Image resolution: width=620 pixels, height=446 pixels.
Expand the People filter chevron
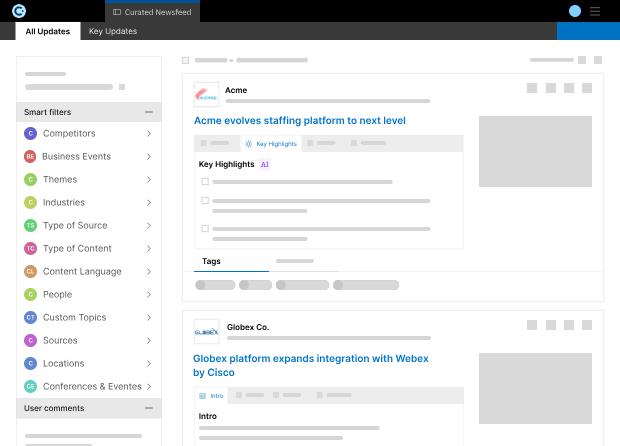pyautogui.click(x=149, y=294)
